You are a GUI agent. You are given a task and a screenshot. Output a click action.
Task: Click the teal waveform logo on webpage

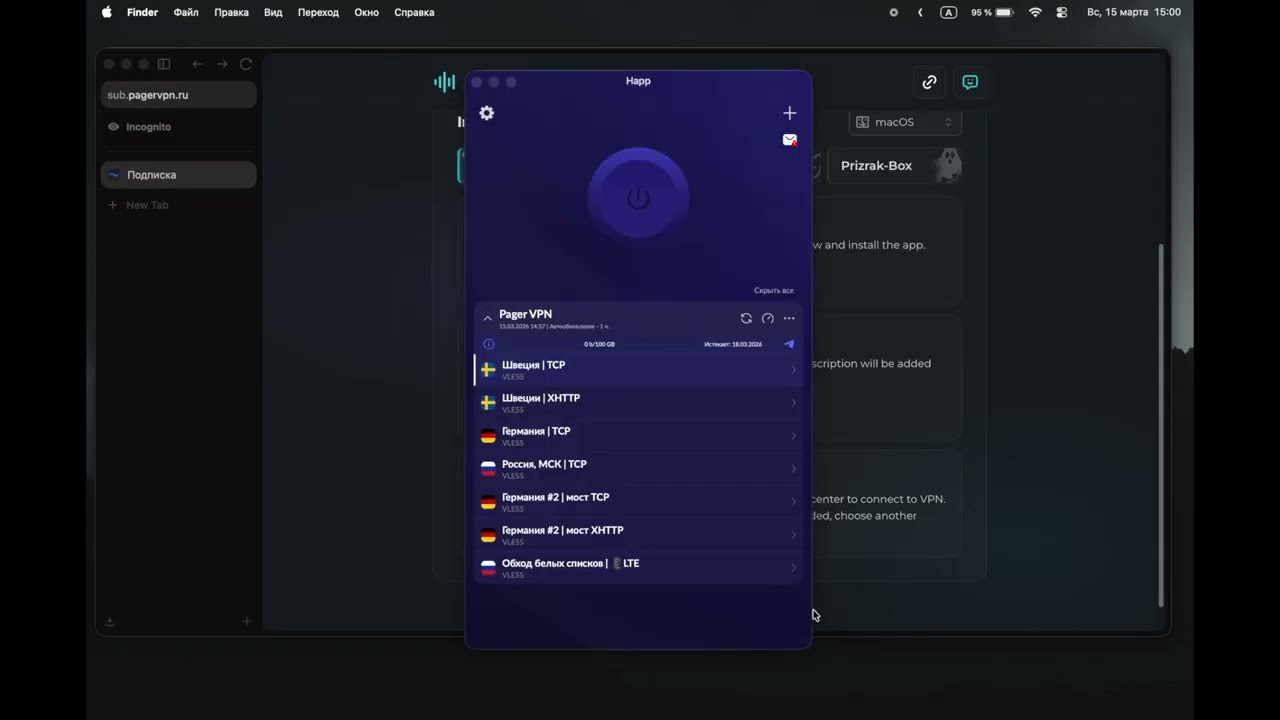(445, 82)
